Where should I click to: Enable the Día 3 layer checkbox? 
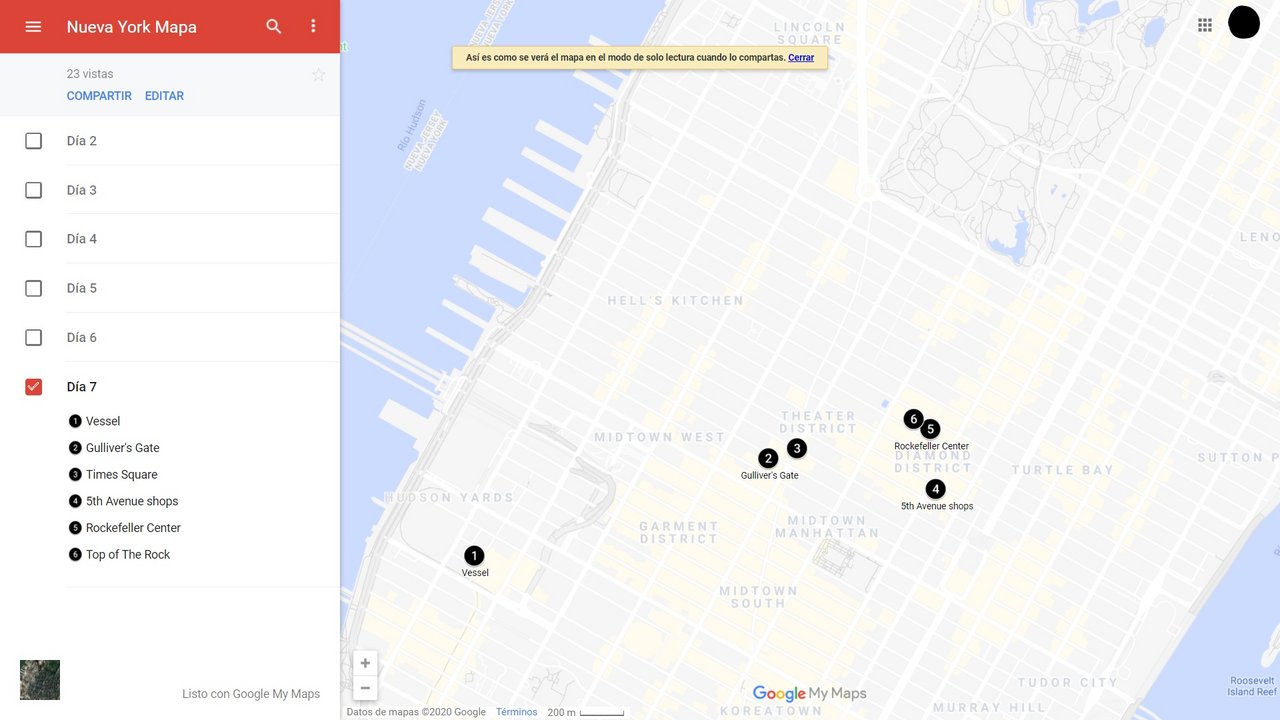(33, 190)
